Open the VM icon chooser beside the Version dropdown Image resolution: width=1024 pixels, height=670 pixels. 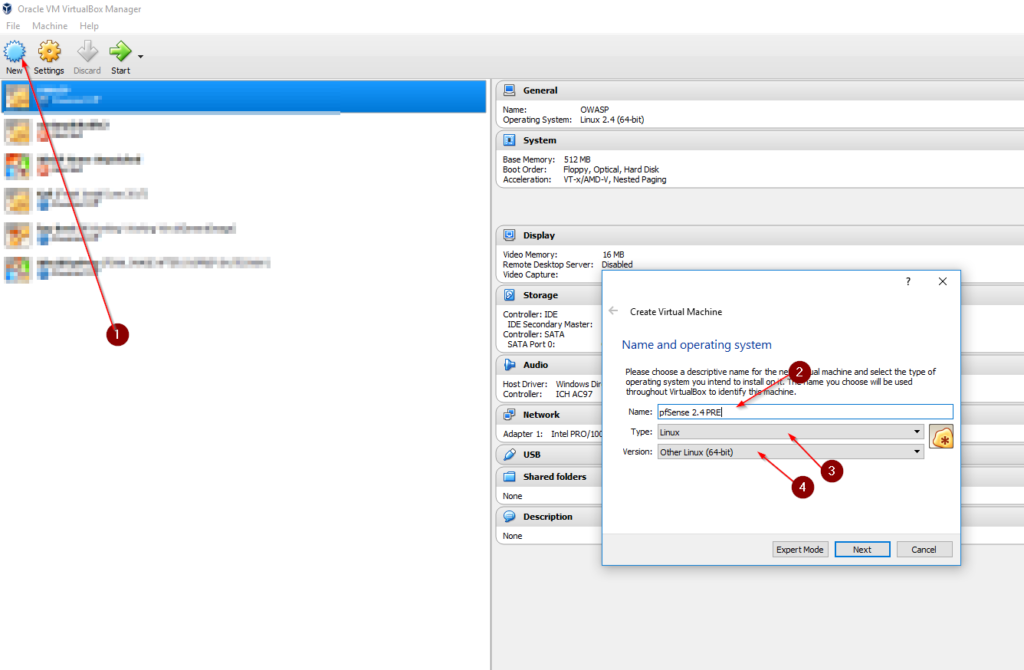[x=941, y=437]
